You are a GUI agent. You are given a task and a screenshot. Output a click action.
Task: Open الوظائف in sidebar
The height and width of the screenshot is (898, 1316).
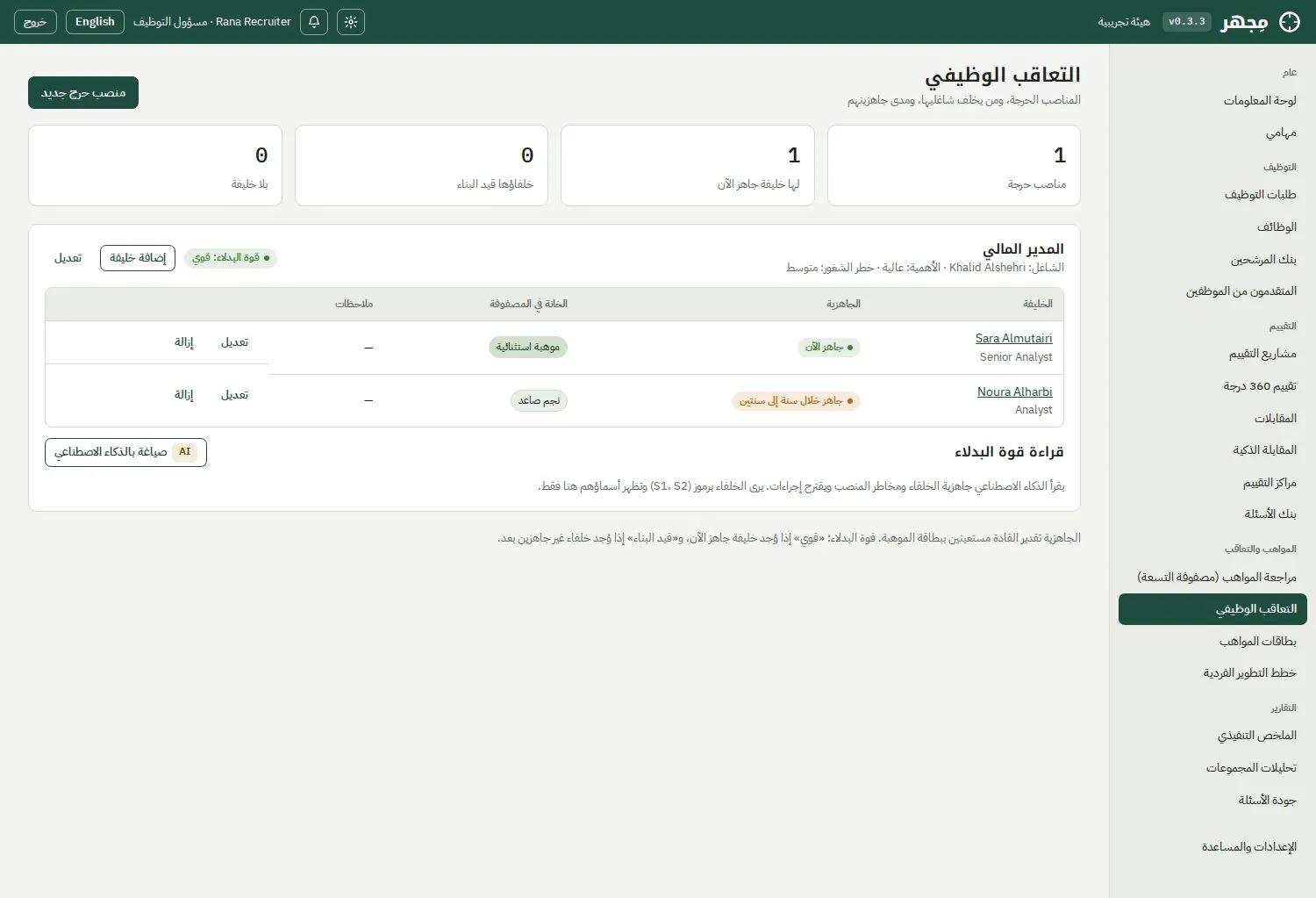coord(1212,227)
